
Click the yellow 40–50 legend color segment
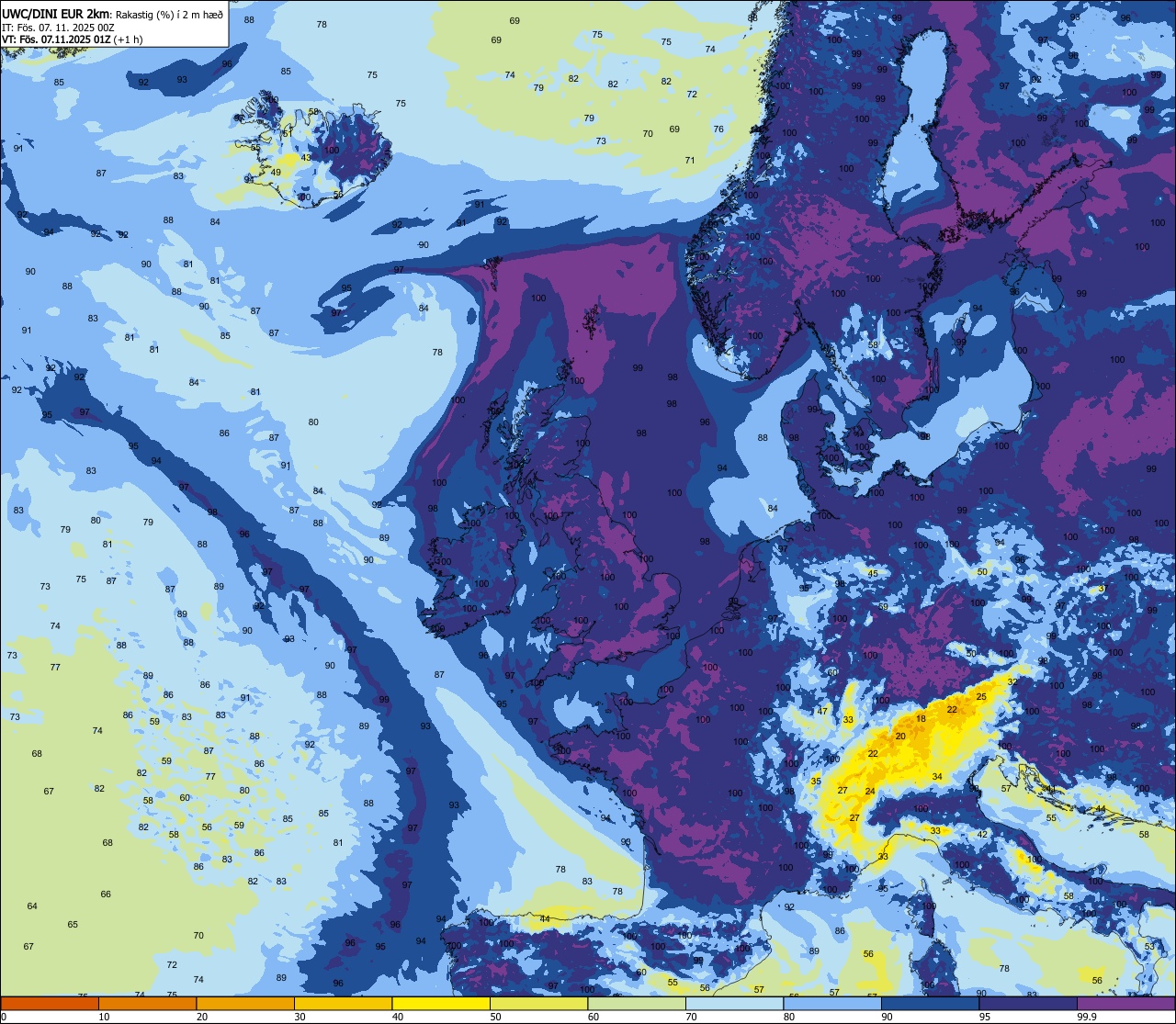tap(440, 1003)
